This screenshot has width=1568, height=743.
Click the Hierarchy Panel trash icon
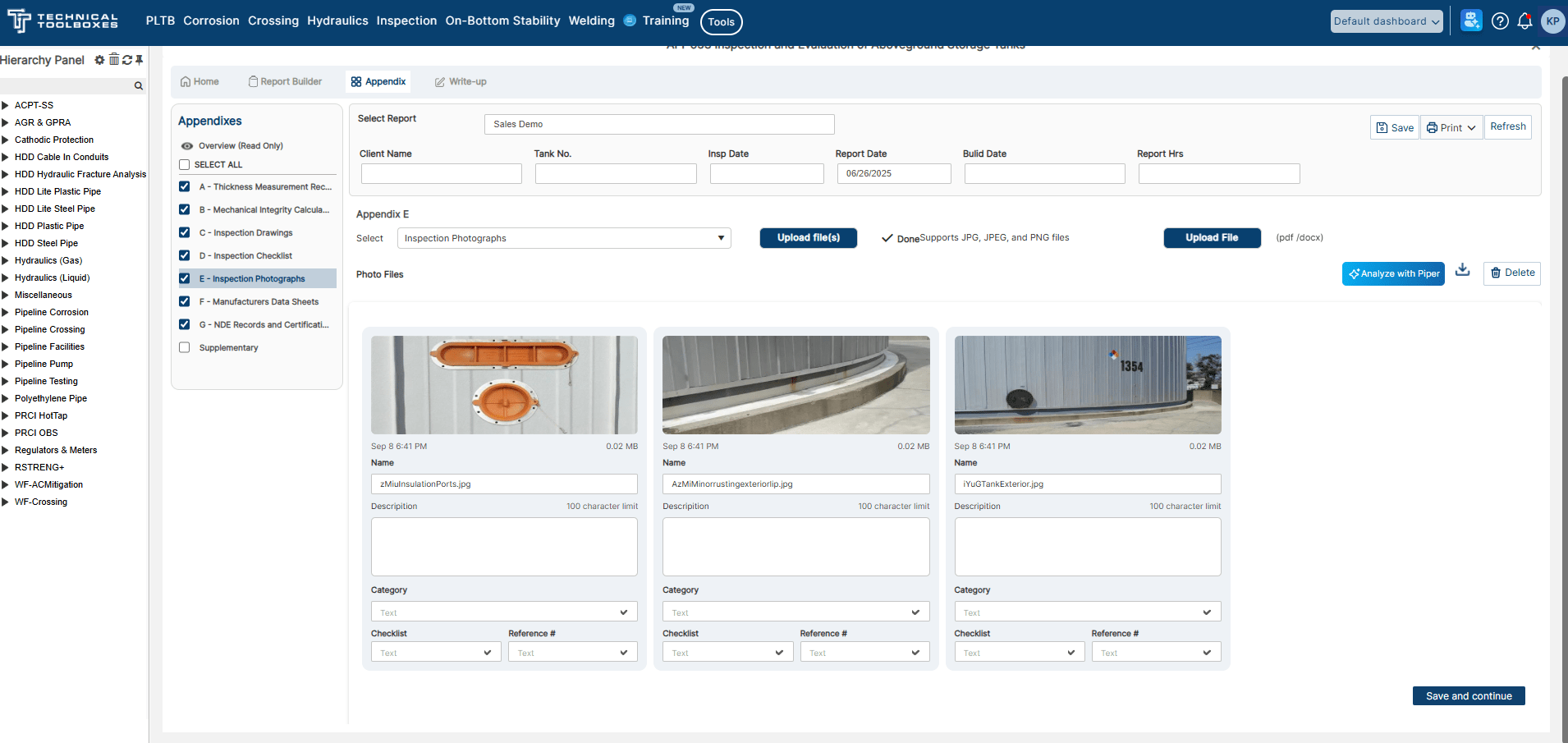click(114, 60)
